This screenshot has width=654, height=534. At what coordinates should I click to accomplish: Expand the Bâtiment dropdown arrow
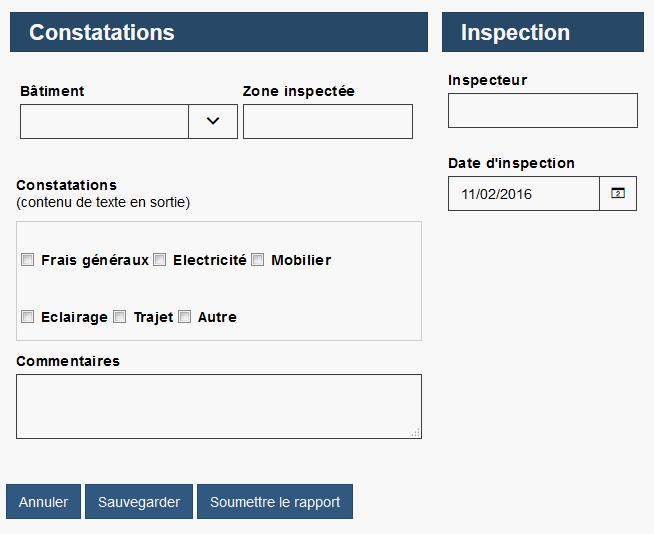(212, 121)
